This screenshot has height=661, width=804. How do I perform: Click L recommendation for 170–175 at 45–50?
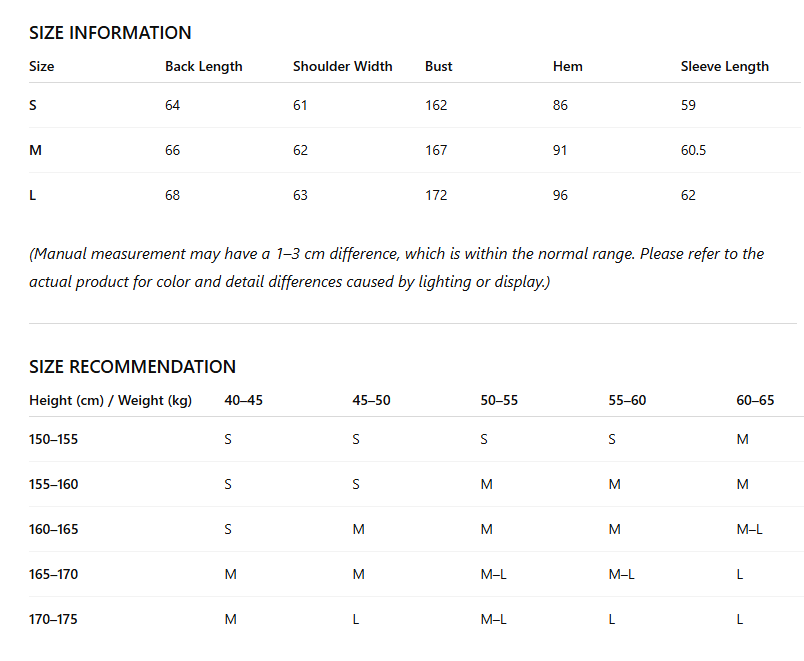click(355, 619)
